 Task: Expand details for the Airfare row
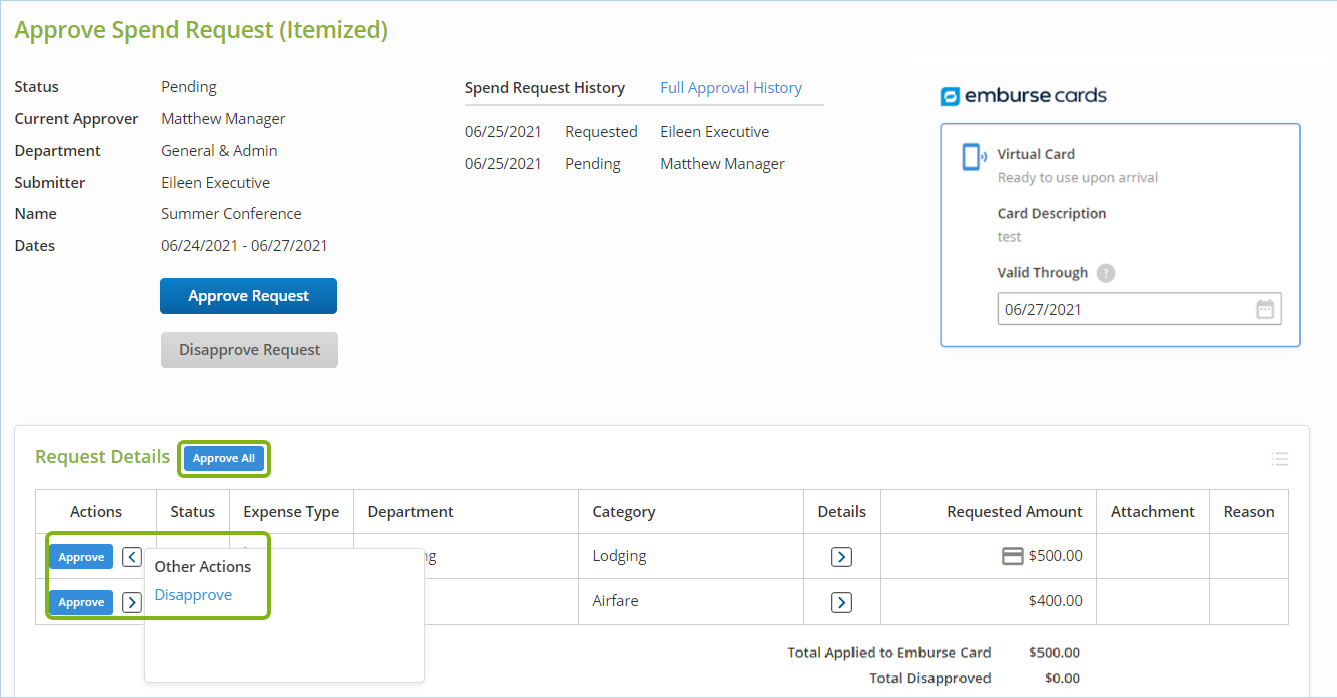pos(841,602)
